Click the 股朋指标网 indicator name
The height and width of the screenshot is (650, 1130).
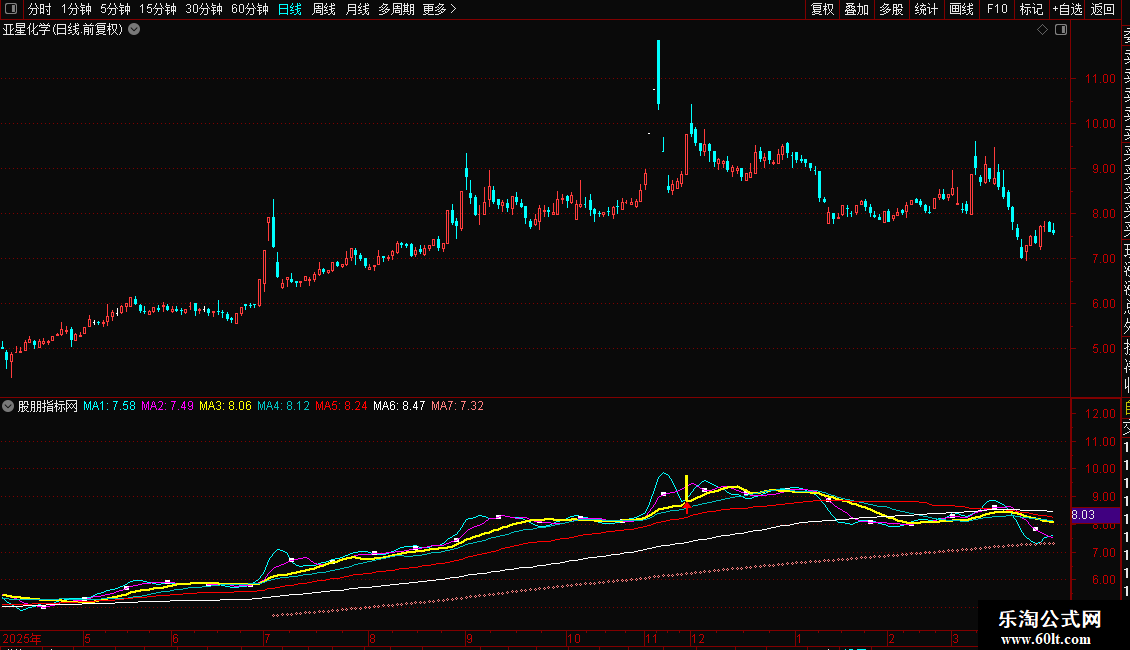pos(48,406)
